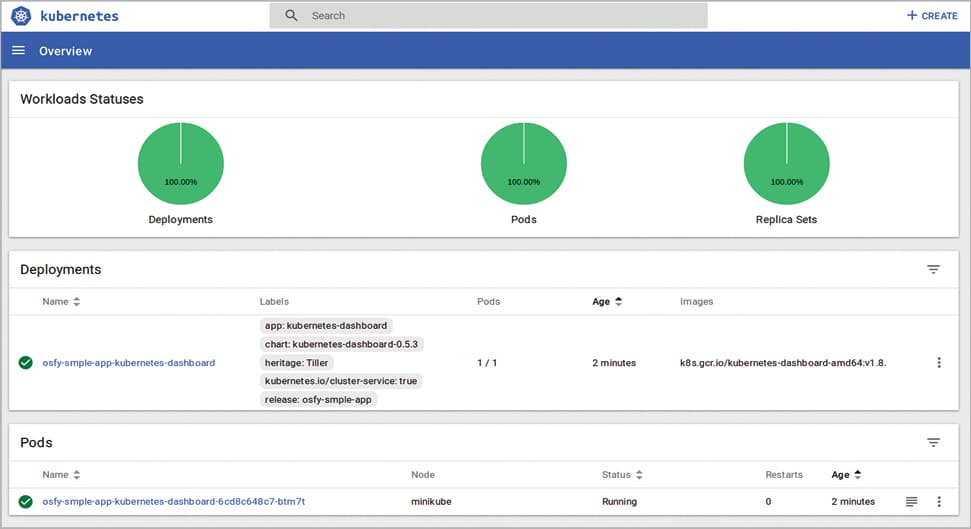
Task: Open actions menu for the pod row
Action: point(938,501)
